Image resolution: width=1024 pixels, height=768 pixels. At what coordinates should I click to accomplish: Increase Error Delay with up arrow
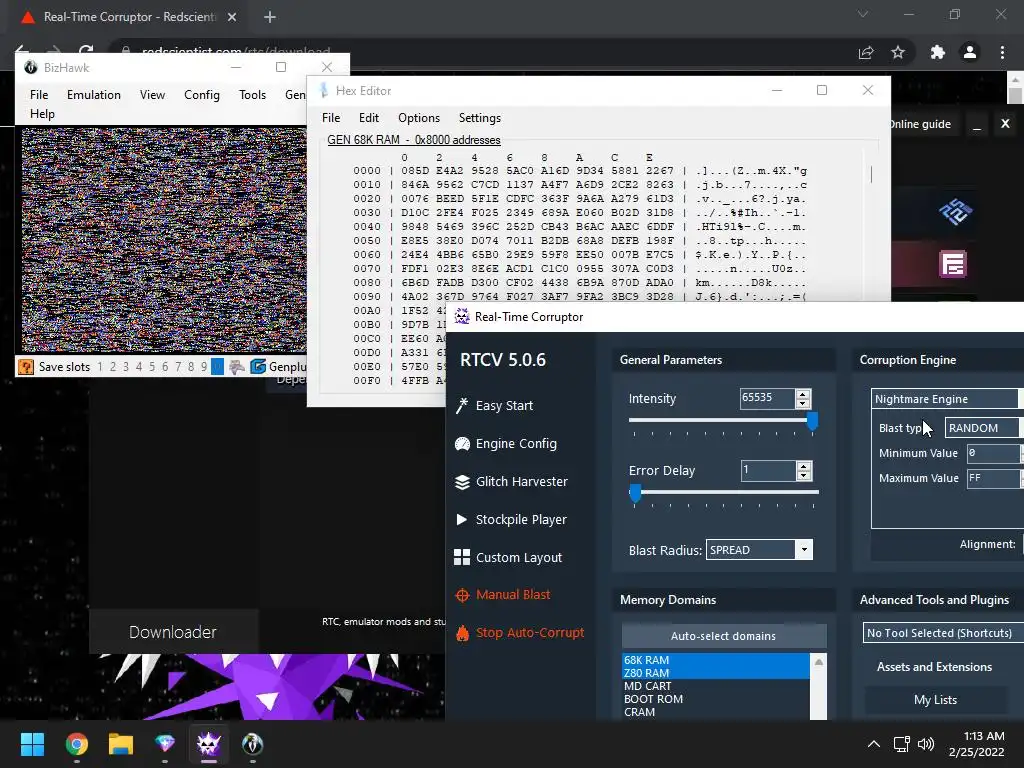[x=803, y=466]
